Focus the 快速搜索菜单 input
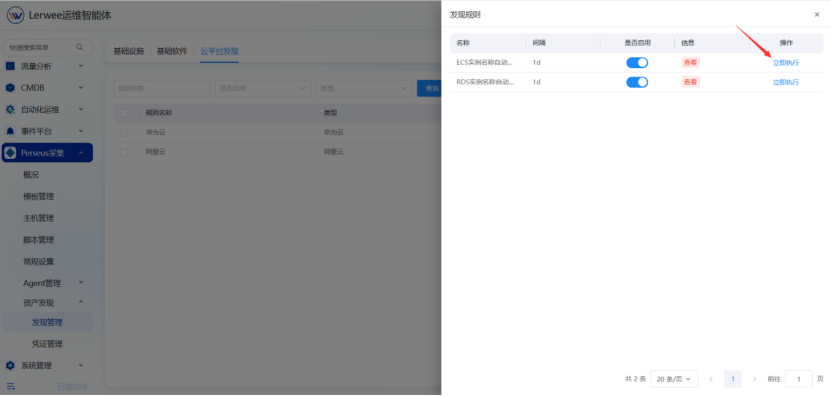The height and width of the screenshot is (396, 831). coord(47,47)
